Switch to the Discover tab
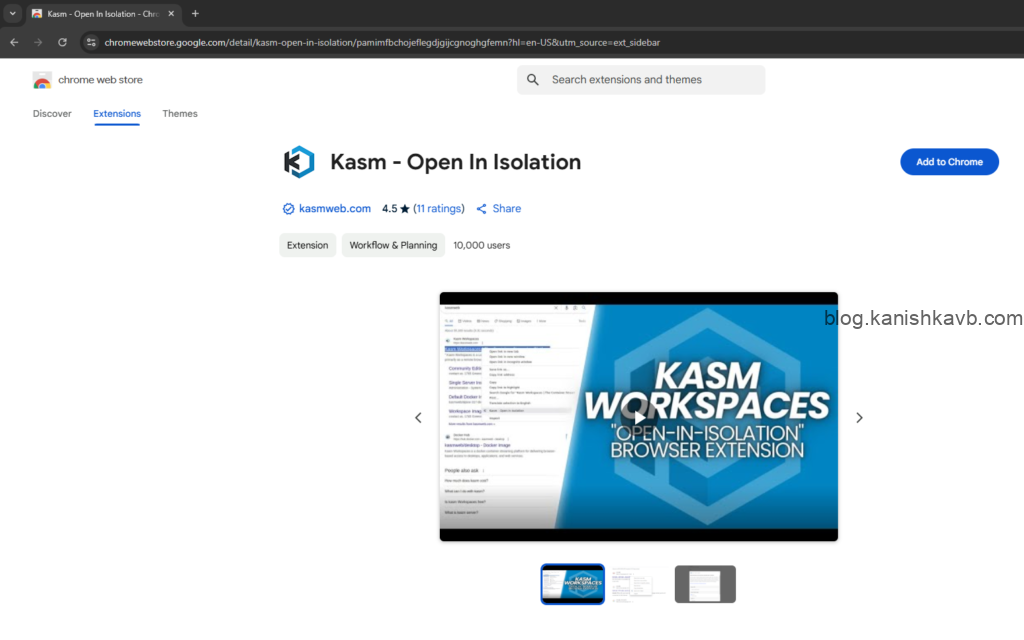Image resolution: width=1024 pixels, height=640 pixels. [x=52, y=114]
